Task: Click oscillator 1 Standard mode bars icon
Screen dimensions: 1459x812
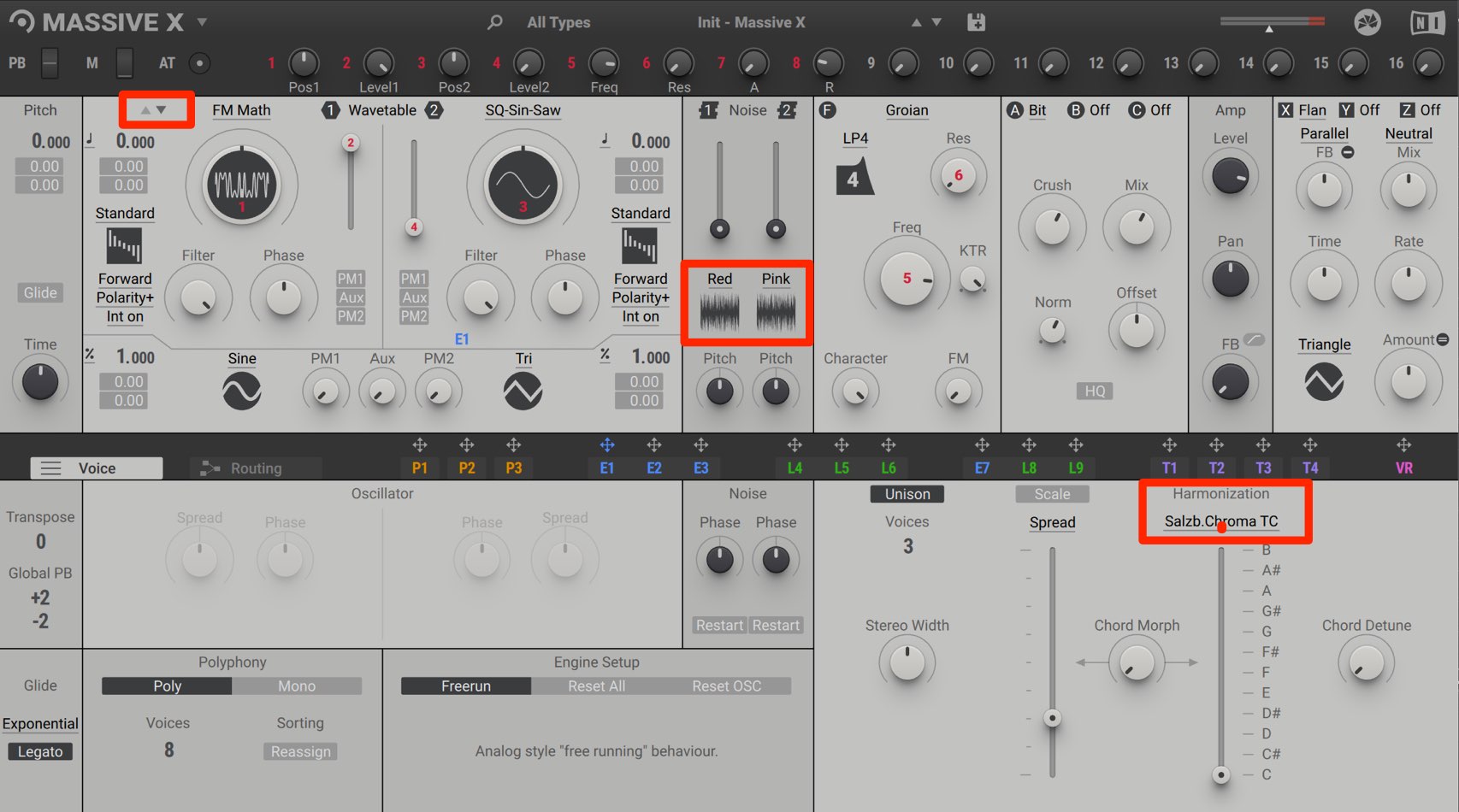Action: click(x=124, y=246)
